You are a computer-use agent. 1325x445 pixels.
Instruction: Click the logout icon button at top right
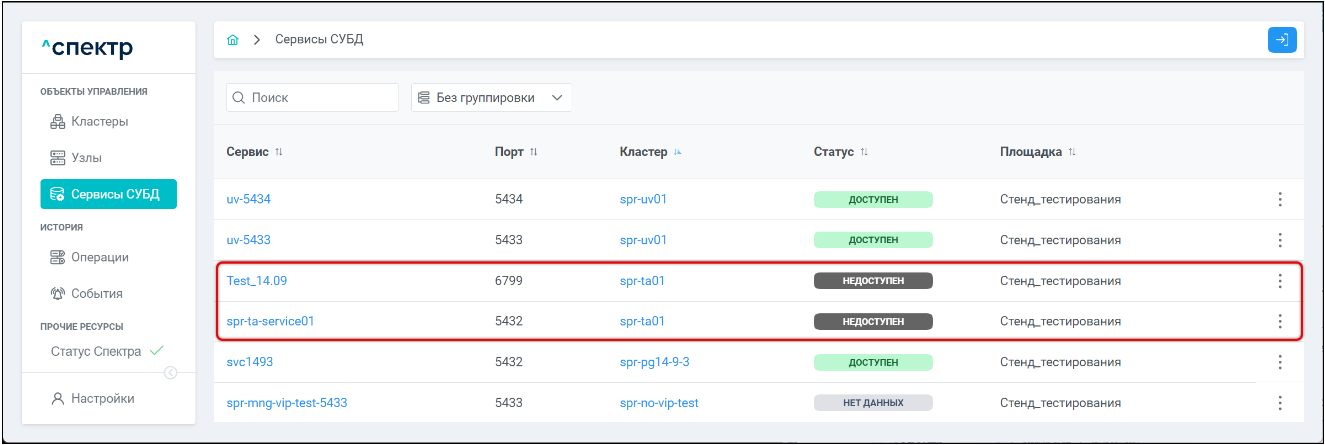(1281, 40)
